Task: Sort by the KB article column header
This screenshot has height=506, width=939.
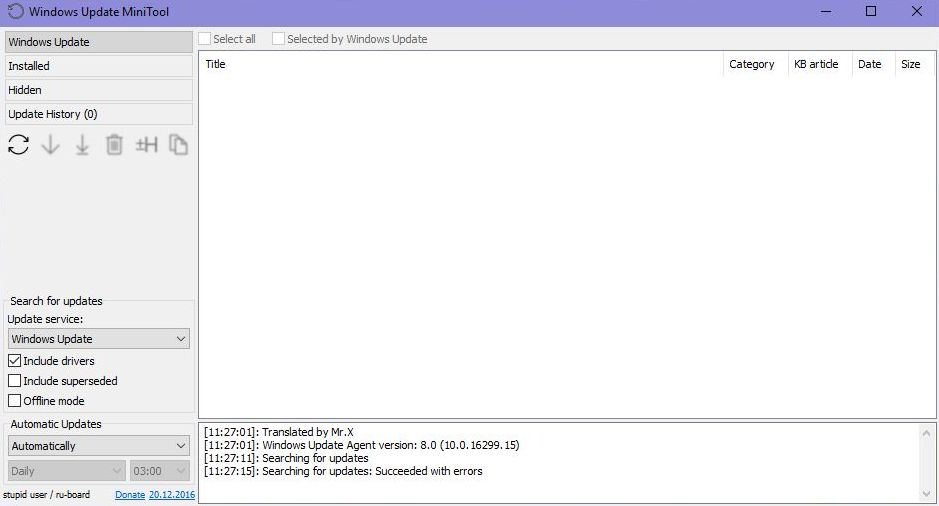Action: point(820,64)
